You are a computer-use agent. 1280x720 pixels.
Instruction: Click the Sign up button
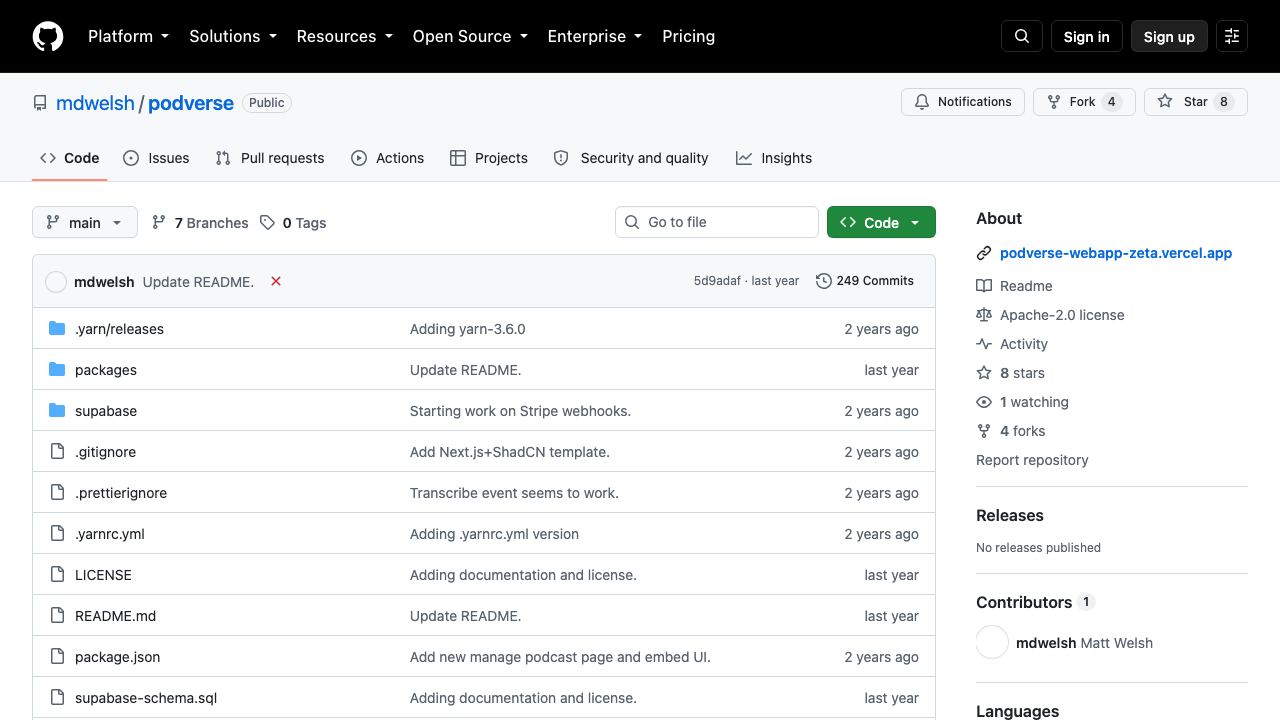point(1169,36)
